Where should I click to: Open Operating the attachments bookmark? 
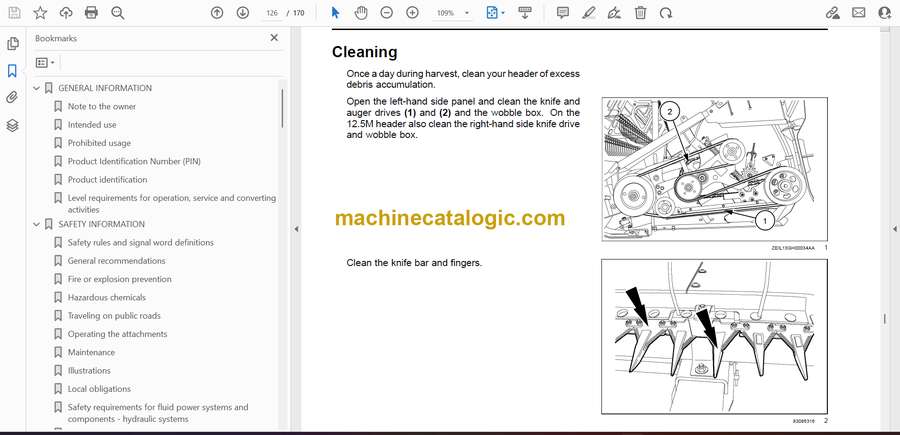[118, 334]
